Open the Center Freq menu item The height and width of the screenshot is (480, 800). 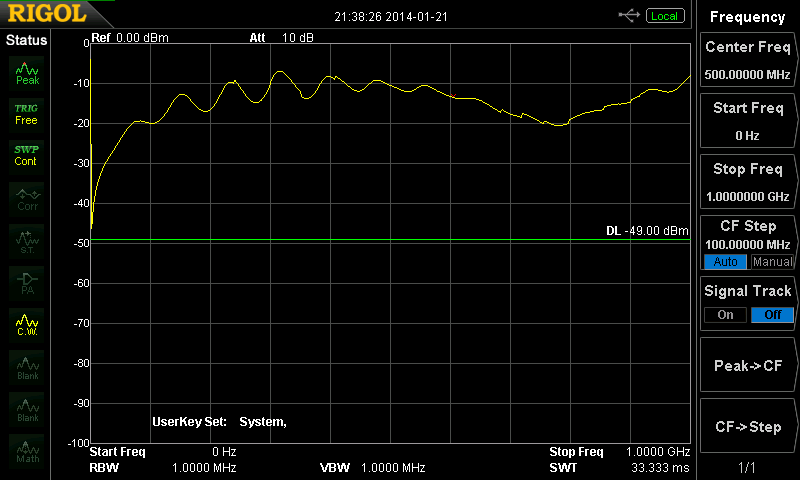(747, 60)
